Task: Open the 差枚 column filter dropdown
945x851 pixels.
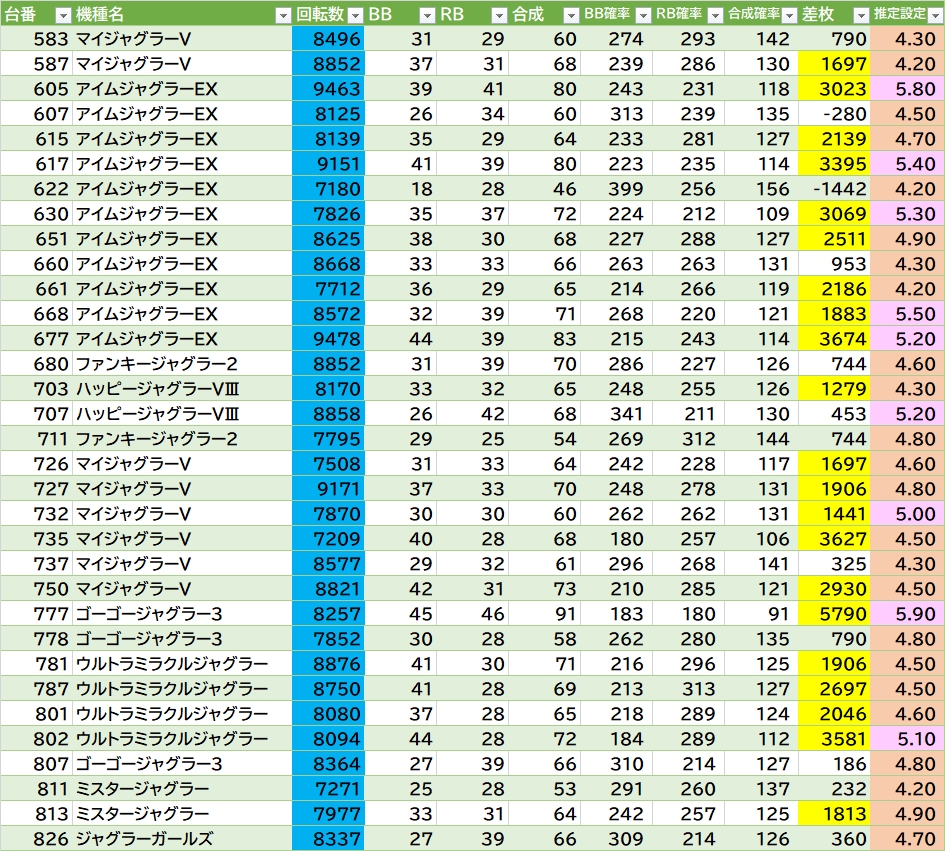Action: (862, 16)
